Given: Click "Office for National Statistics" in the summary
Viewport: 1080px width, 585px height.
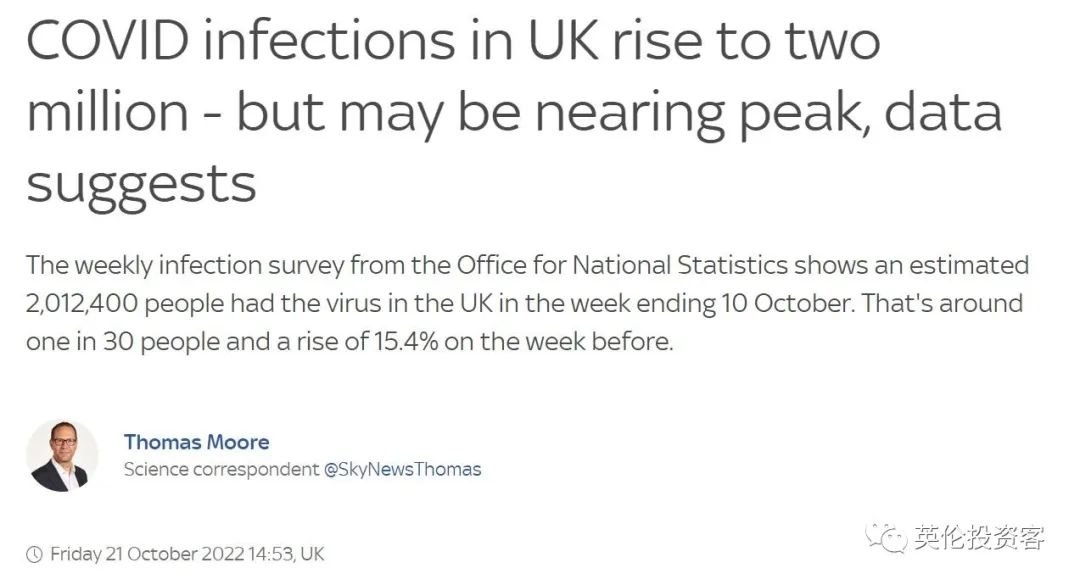Looking at the screenshot, I should pyautogui.click(x=622, y=265).
